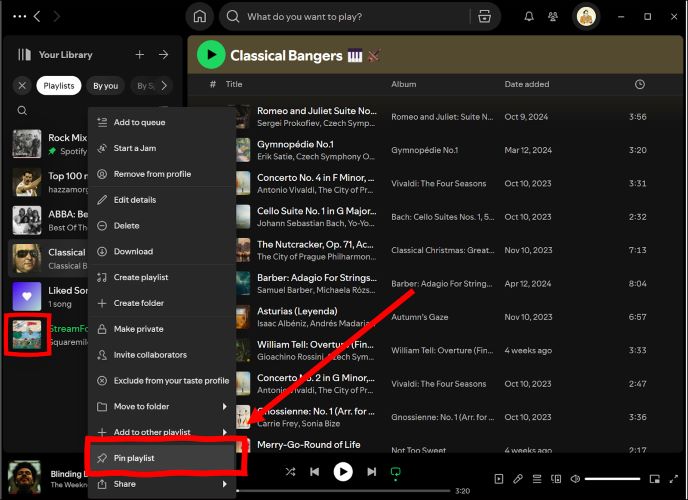Open the three-dots app menu
Viewport: 688px width, 500px height.
(x=20, y=17)
